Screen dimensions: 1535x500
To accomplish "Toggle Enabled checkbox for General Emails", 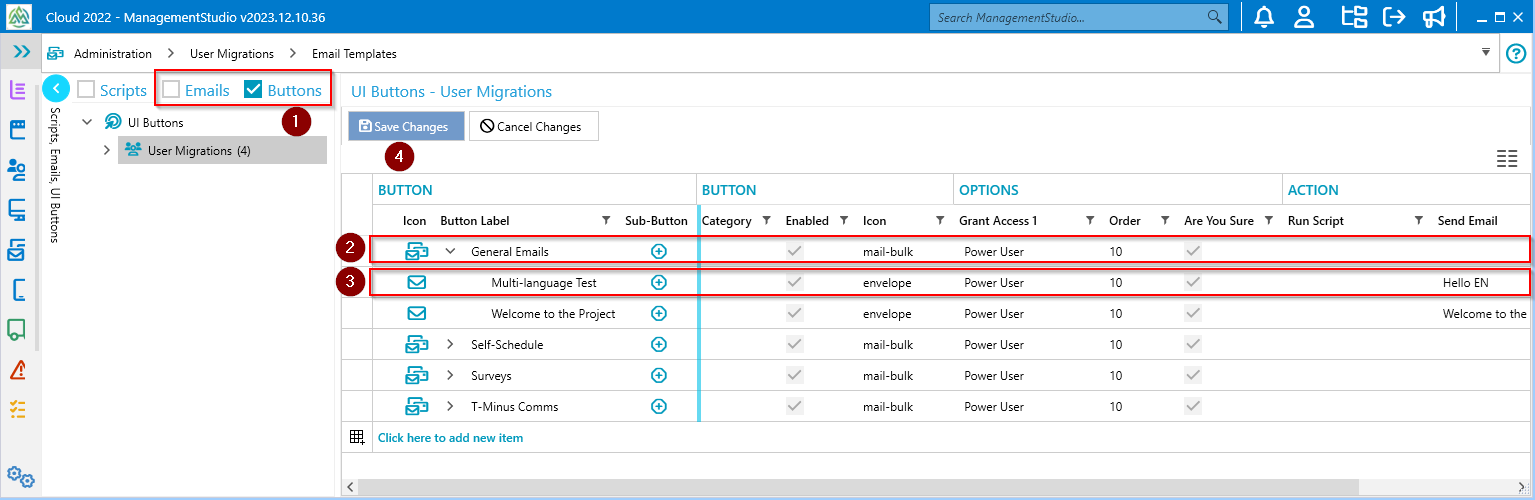I will pyautogui.click(x=795, y=252).
